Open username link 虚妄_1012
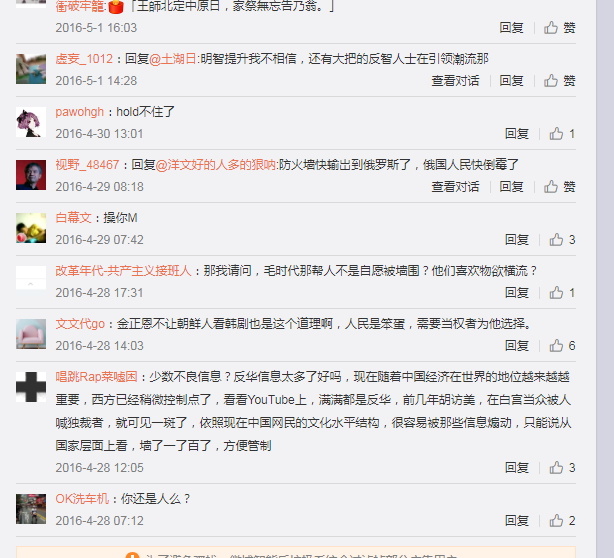The width and height of the screenshot is (614, 558). [x=84, y=59]
